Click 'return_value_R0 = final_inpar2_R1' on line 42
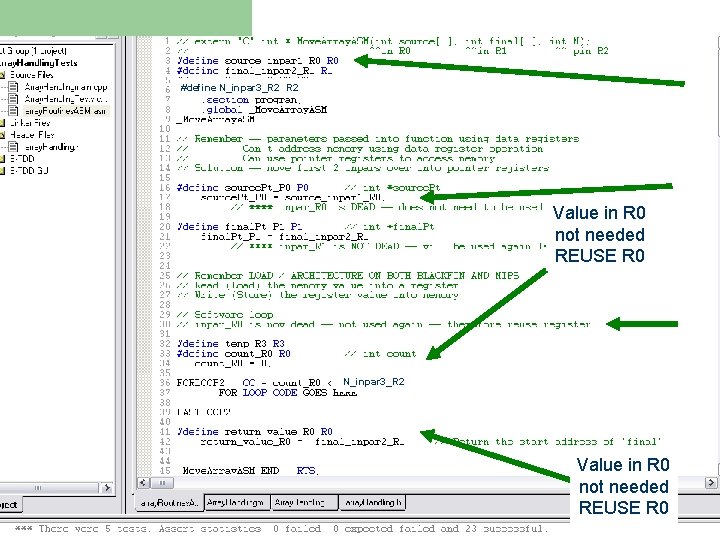 point(302,442)
